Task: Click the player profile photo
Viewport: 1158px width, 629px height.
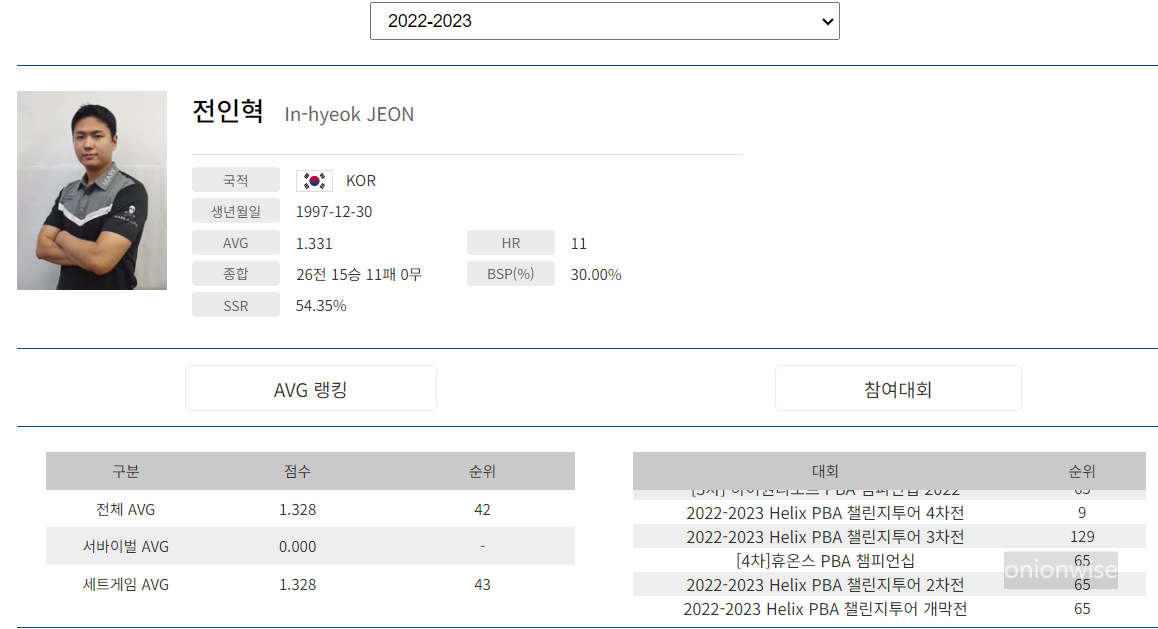Action: click(x=92, y=190)
